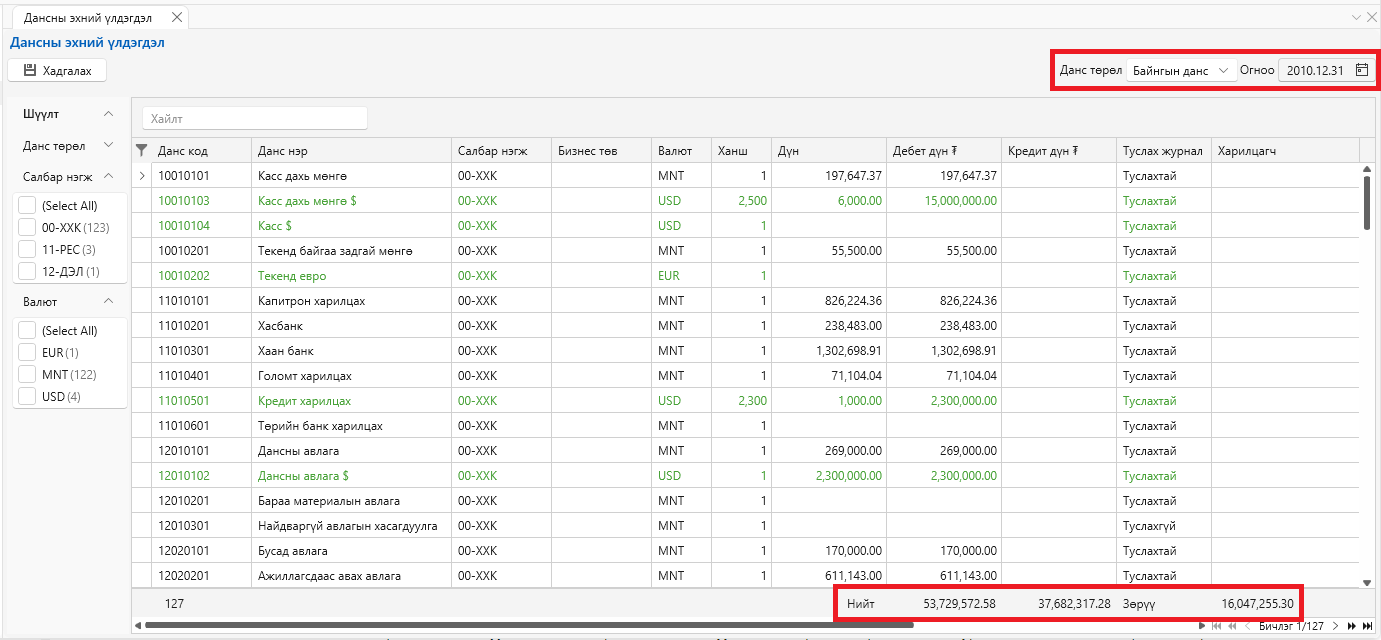
Task: Sort by Валют column header
Action: (681, 150)
